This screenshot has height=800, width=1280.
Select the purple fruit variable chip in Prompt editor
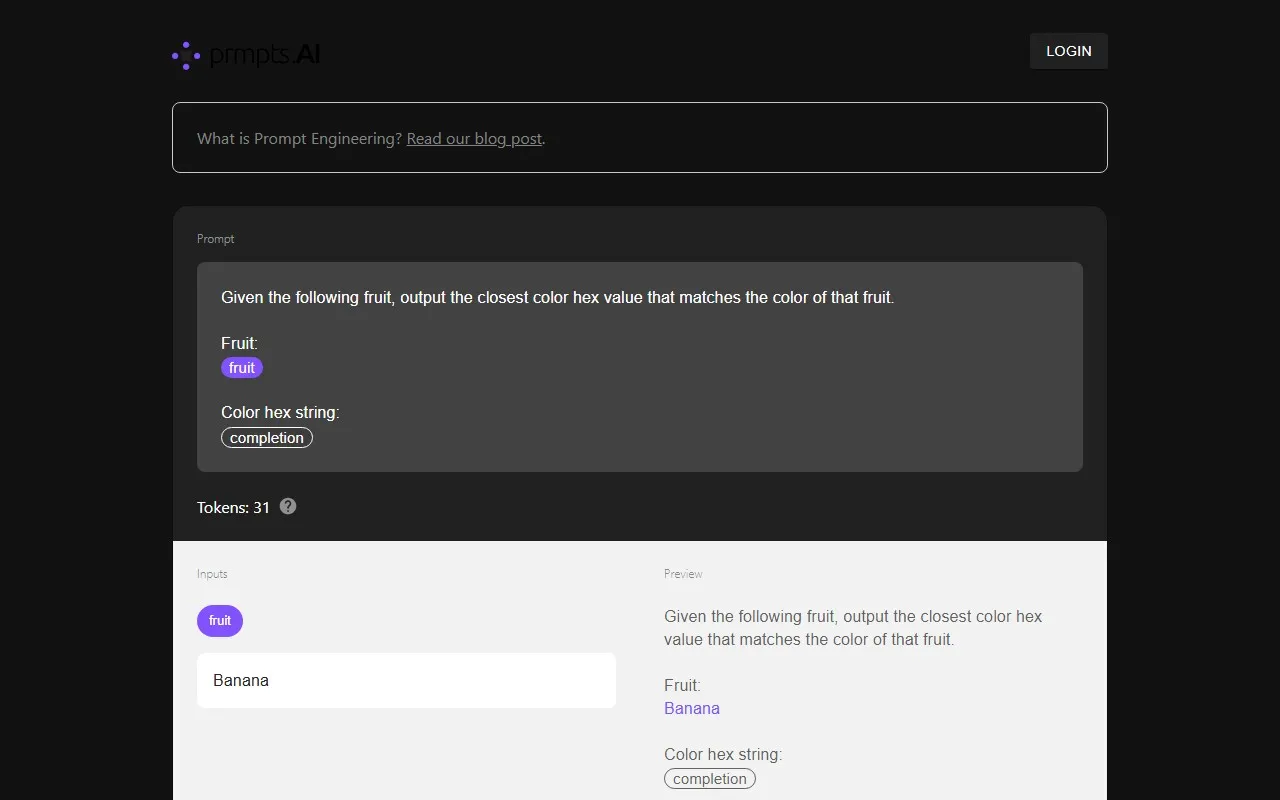(242, 368)
